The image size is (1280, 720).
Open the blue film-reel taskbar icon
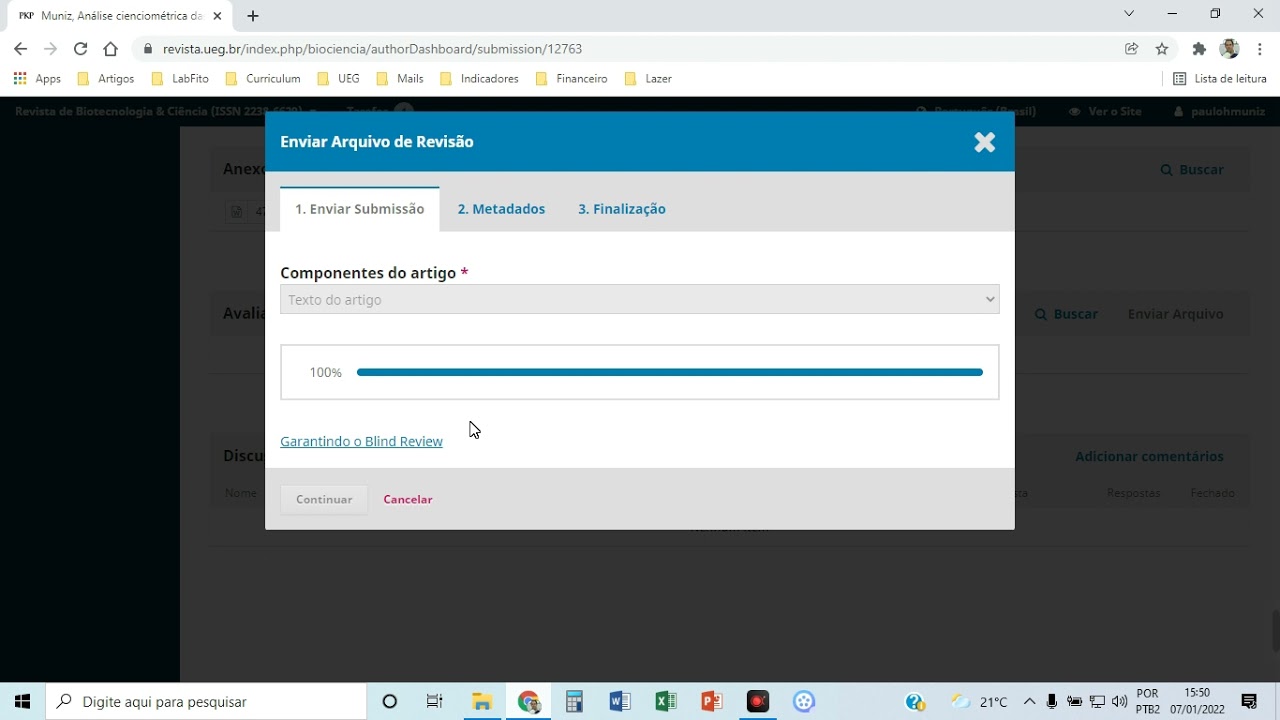(x=804, y=702)
